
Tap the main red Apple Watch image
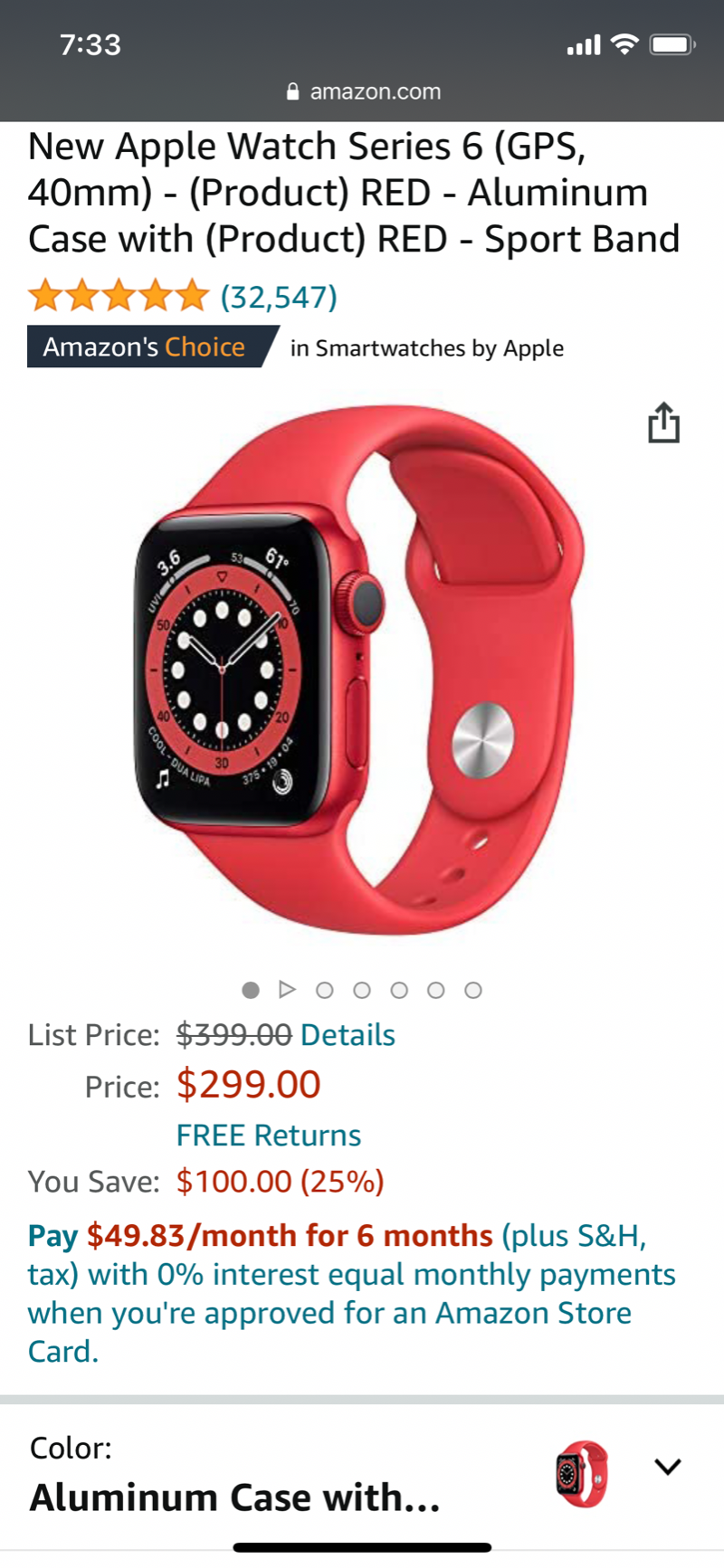pyautogui.click(x=360, y=670)
